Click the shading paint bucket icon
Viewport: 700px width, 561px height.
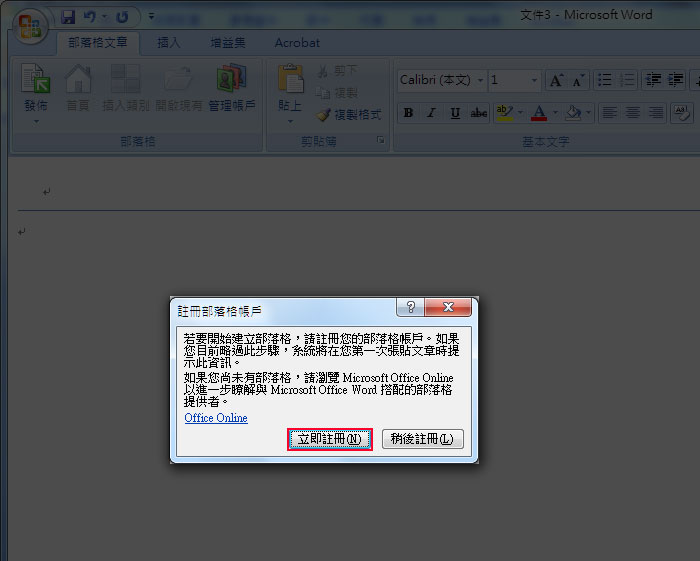point(574,113)
